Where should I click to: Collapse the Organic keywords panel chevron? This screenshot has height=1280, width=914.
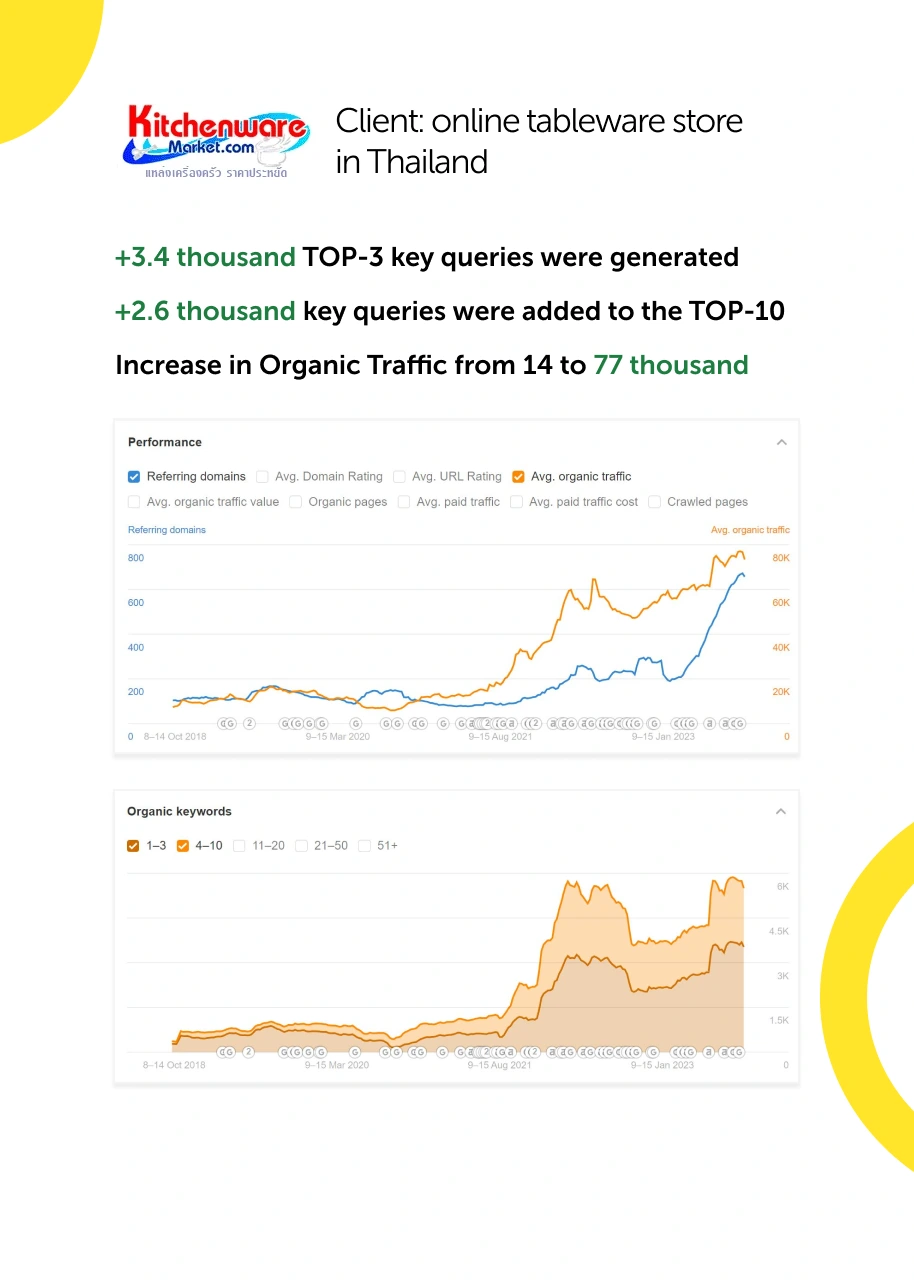[x=781, y=811]
